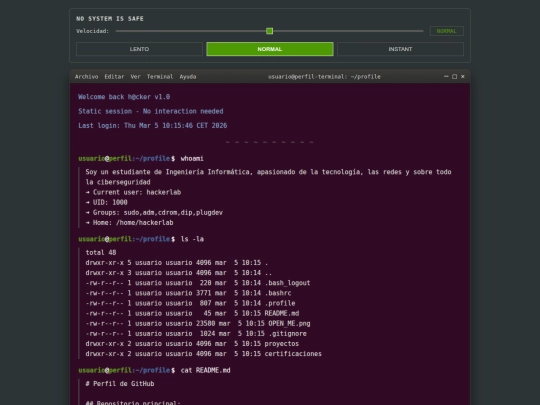Click the Soy un estudiante description line
The image size is (540, 405).
pyautogui.click(x=268, y=177)
